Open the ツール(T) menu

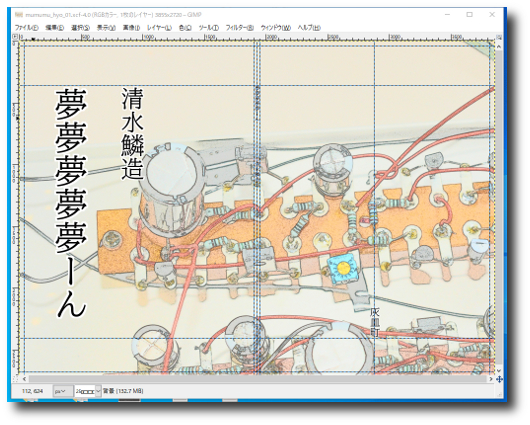click(209, 28)
